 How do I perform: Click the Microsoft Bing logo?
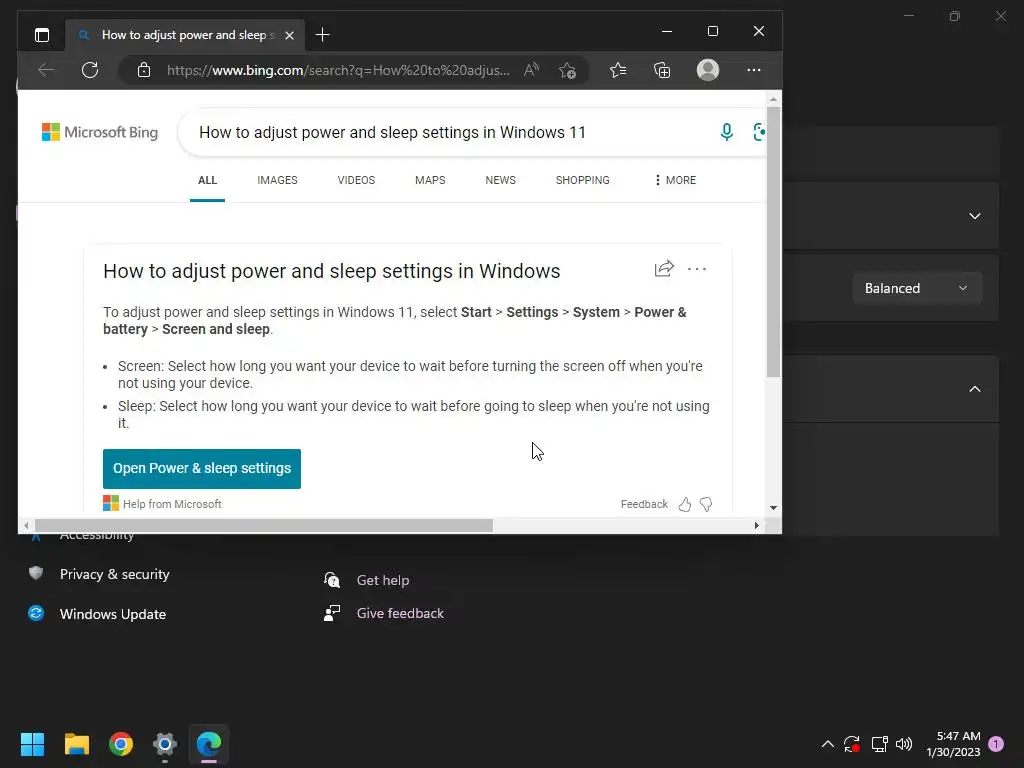tap(100, 133)
